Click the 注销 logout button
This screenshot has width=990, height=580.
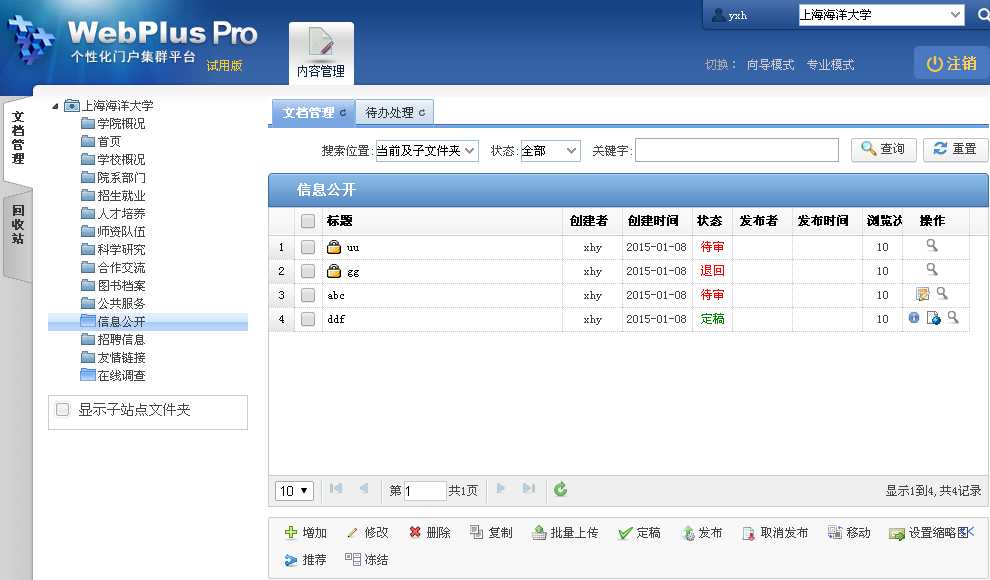[951, 63]
